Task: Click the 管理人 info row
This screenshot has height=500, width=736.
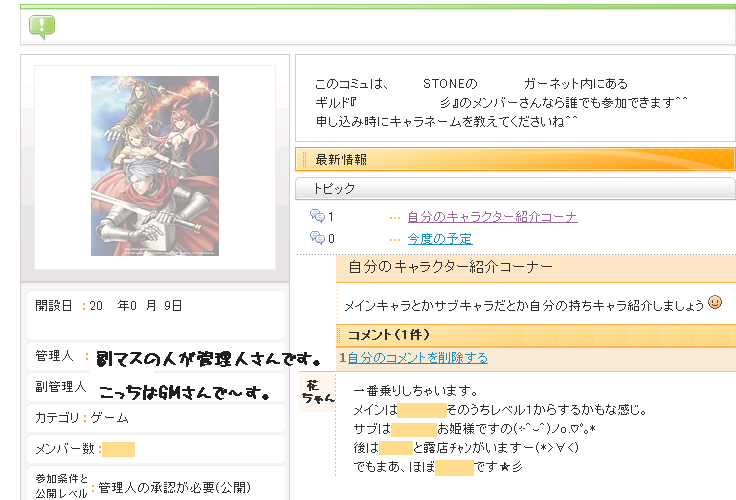Action: pyautogui.click(x=155, y=357)
